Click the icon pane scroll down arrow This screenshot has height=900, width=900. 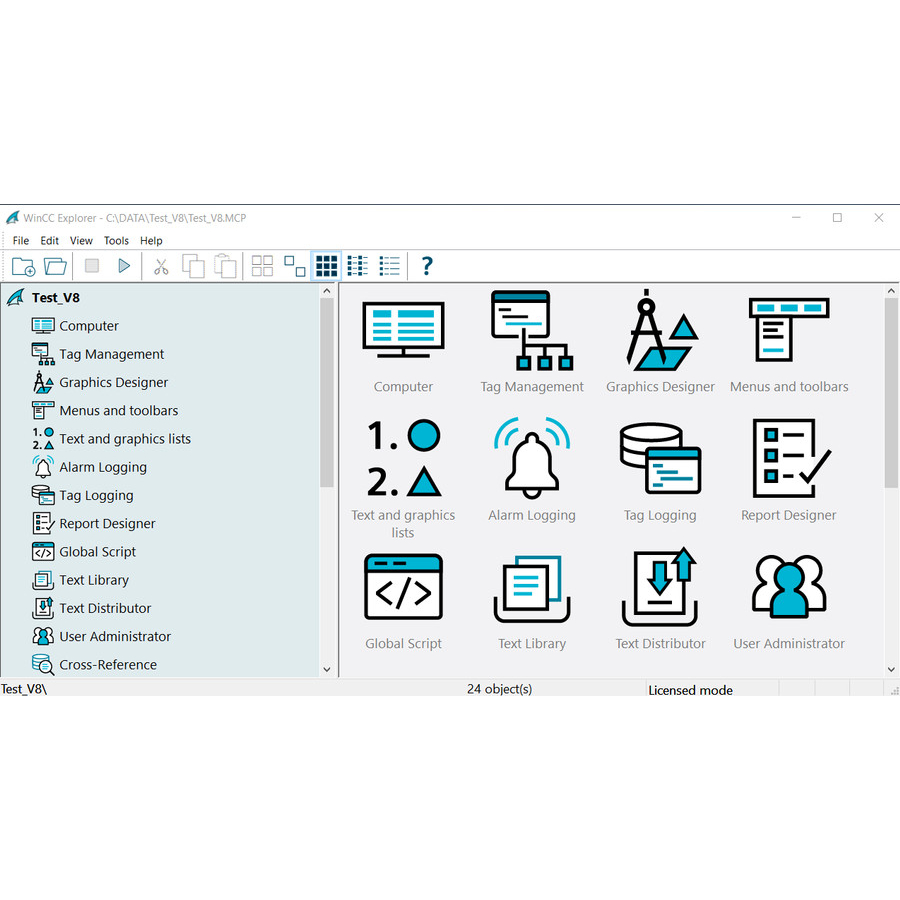point(891,669)
